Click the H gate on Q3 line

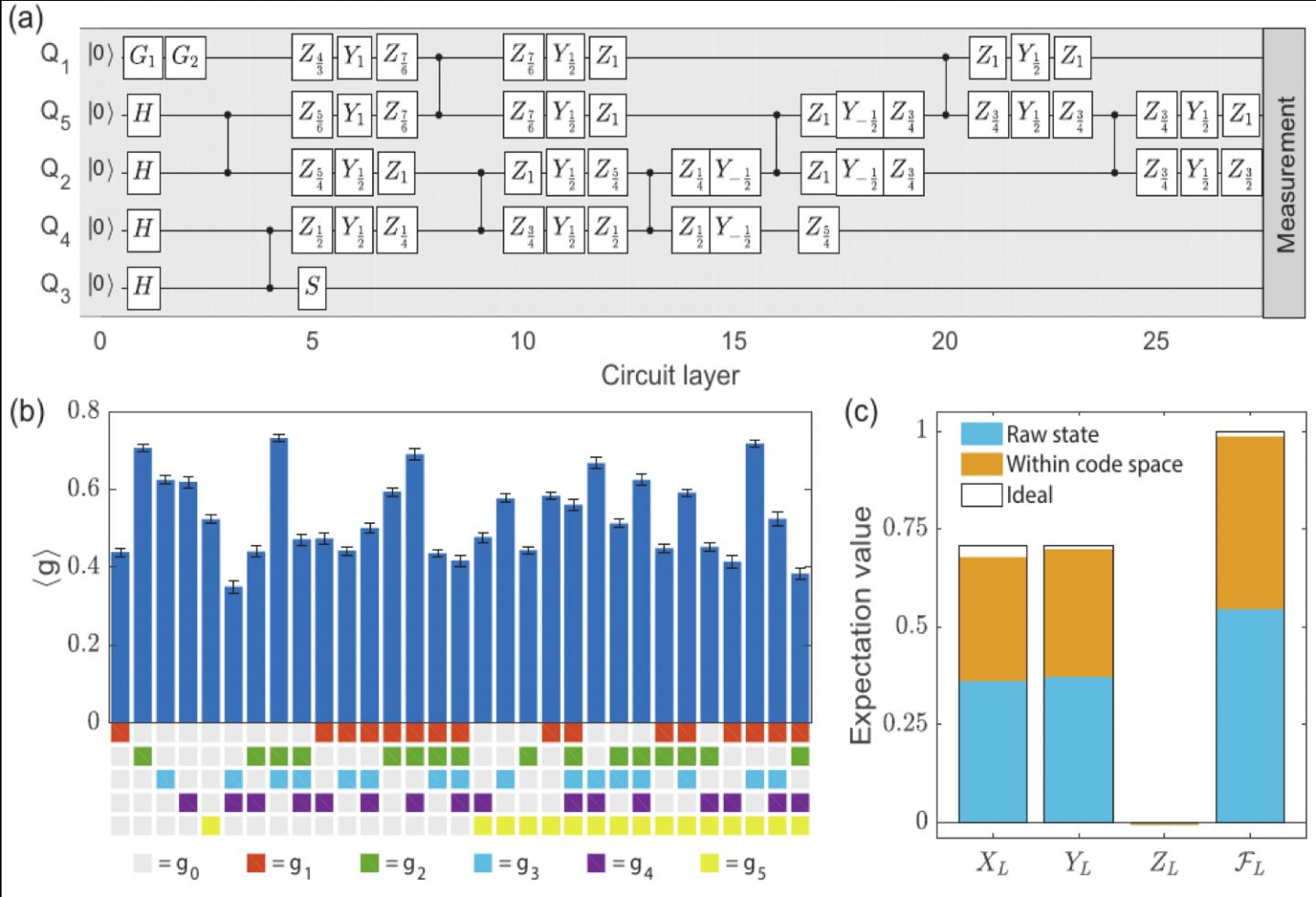tap(143, 286)
